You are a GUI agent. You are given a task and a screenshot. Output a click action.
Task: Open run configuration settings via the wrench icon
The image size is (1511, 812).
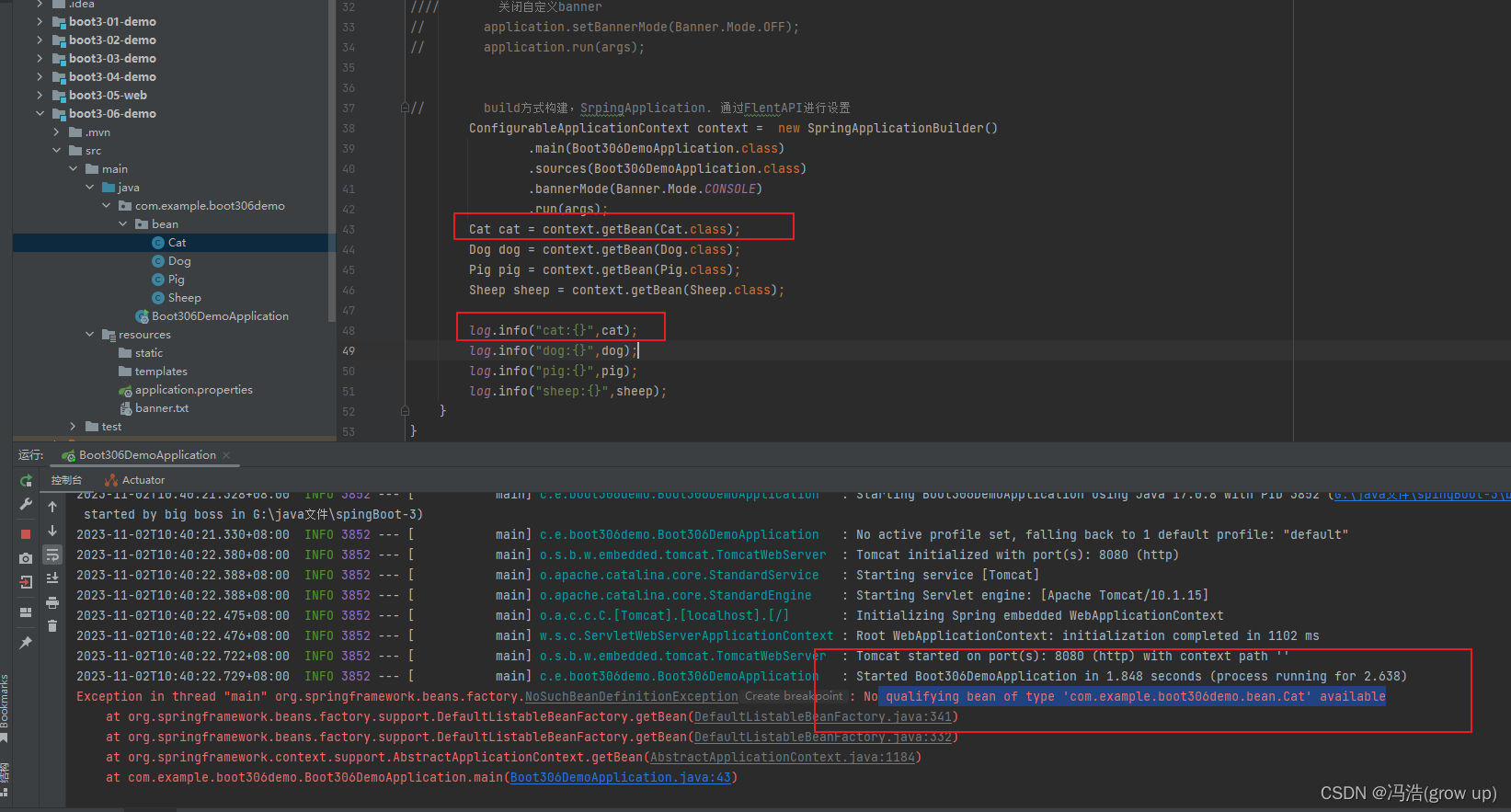[x=26, y=504]
